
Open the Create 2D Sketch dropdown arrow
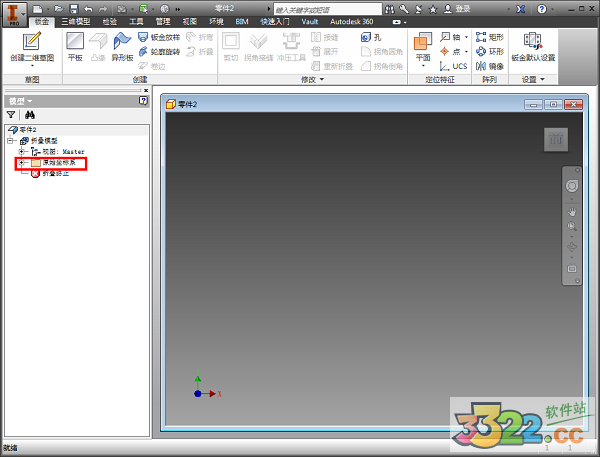pos(32,66)
